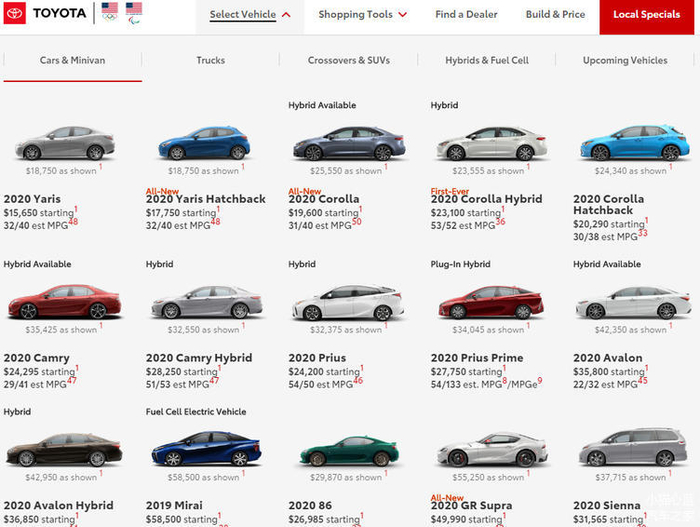Click the white Corolla Hybrid image
700x527 pixels.
point(491,143)
